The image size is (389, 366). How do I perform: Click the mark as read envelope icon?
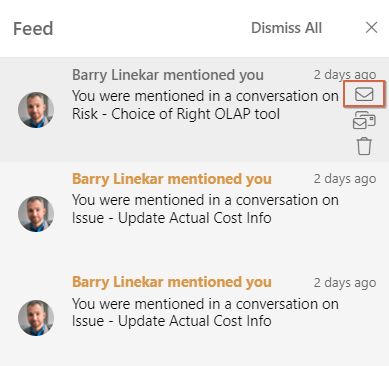pos(364,94)
